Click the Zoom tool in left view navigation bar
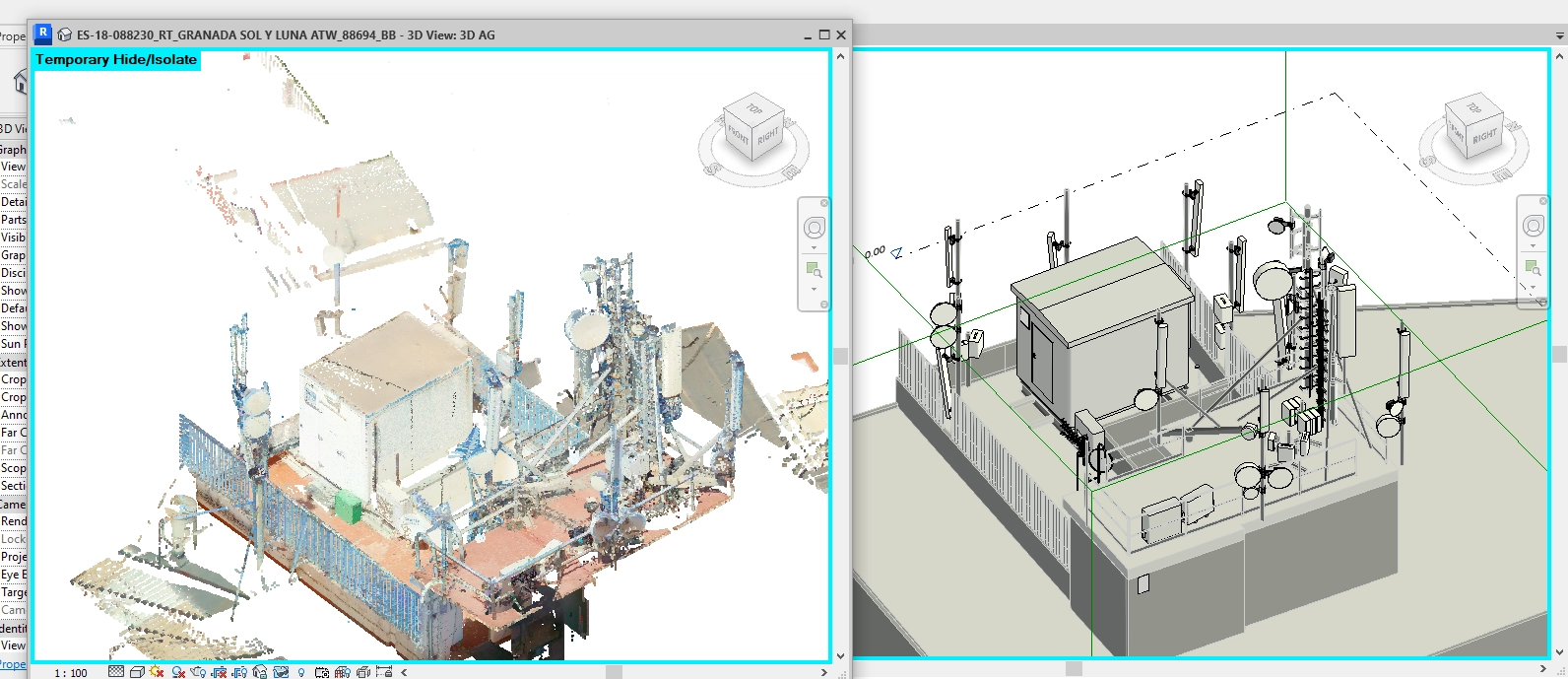 (x=814, y=269)
